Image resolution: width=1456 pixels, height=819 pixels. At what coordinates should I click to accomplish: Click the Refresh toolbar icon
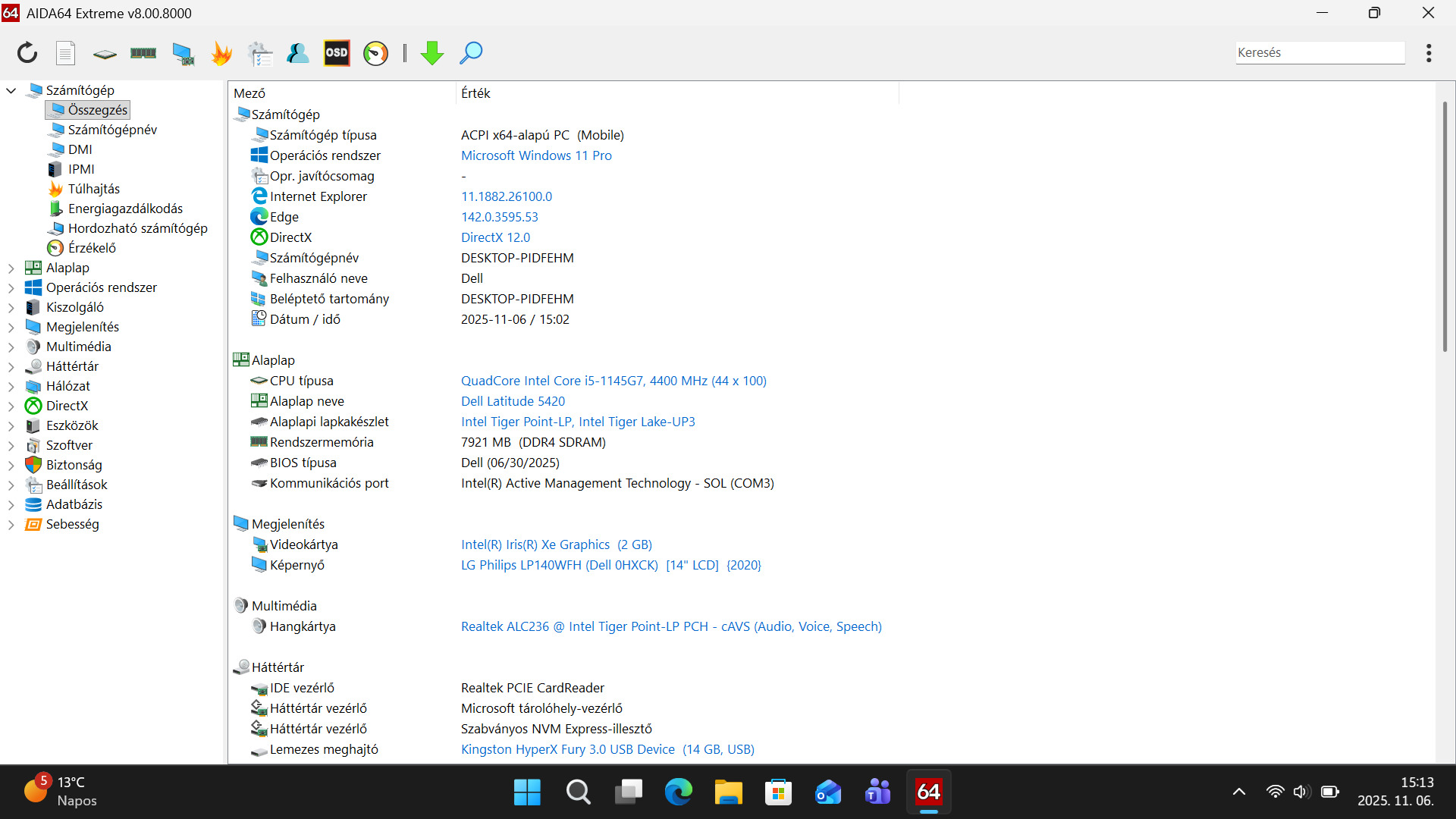[27, 53]
